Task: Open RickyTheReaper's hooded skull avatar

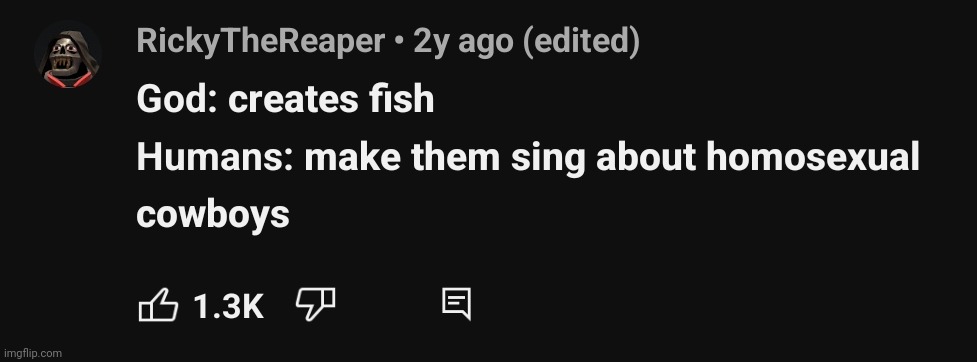Action: [68, 55]
